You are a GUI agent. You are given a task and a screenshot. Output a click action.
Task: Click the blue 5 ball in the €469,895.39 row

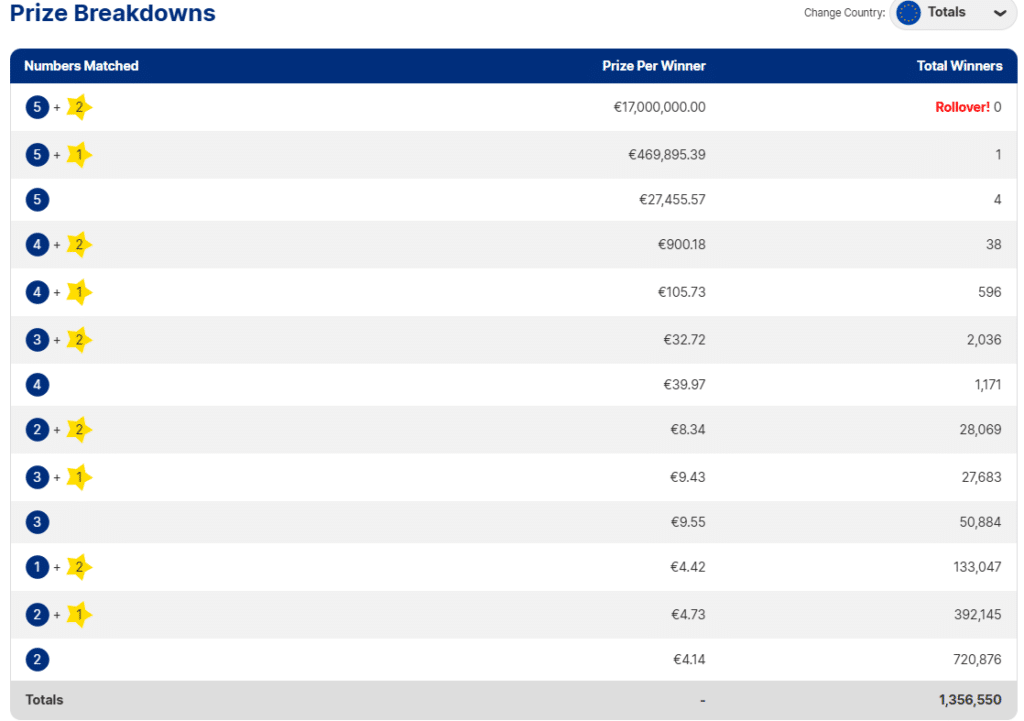coord(37,155)
